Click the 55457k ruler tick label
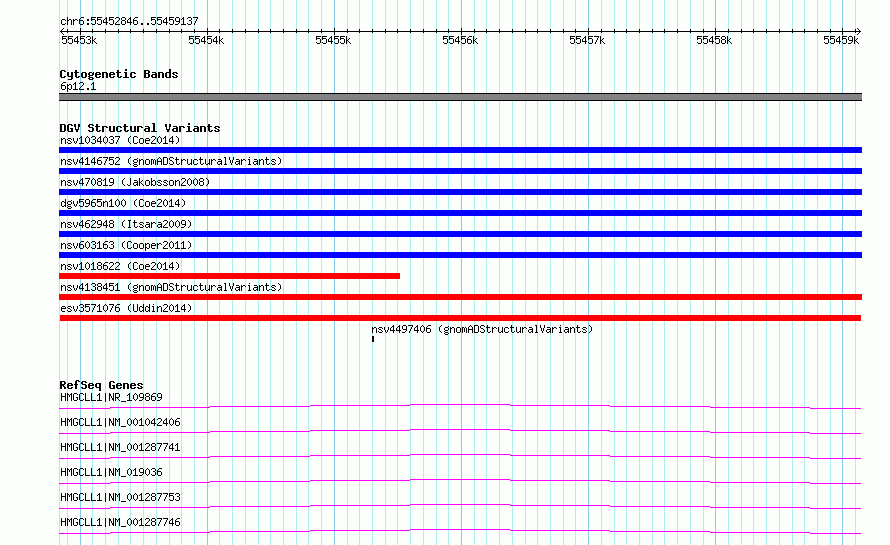 click(587, 40)
